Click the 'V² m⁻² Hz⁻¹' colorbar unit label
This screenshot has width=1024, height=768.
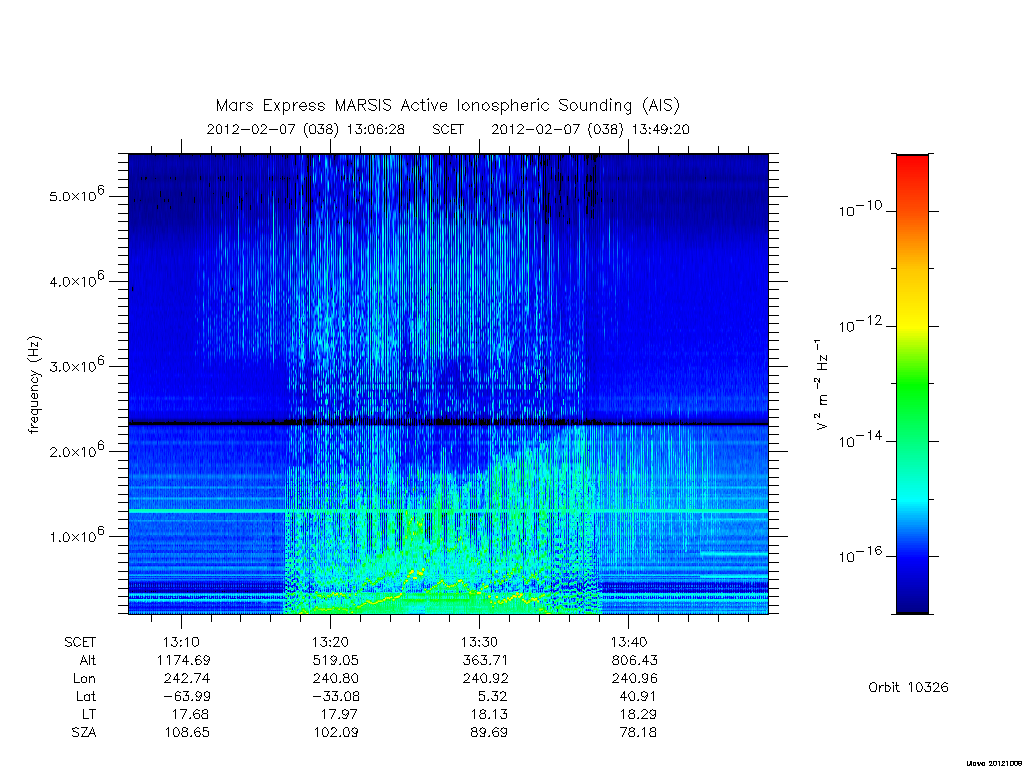(821, 385)
